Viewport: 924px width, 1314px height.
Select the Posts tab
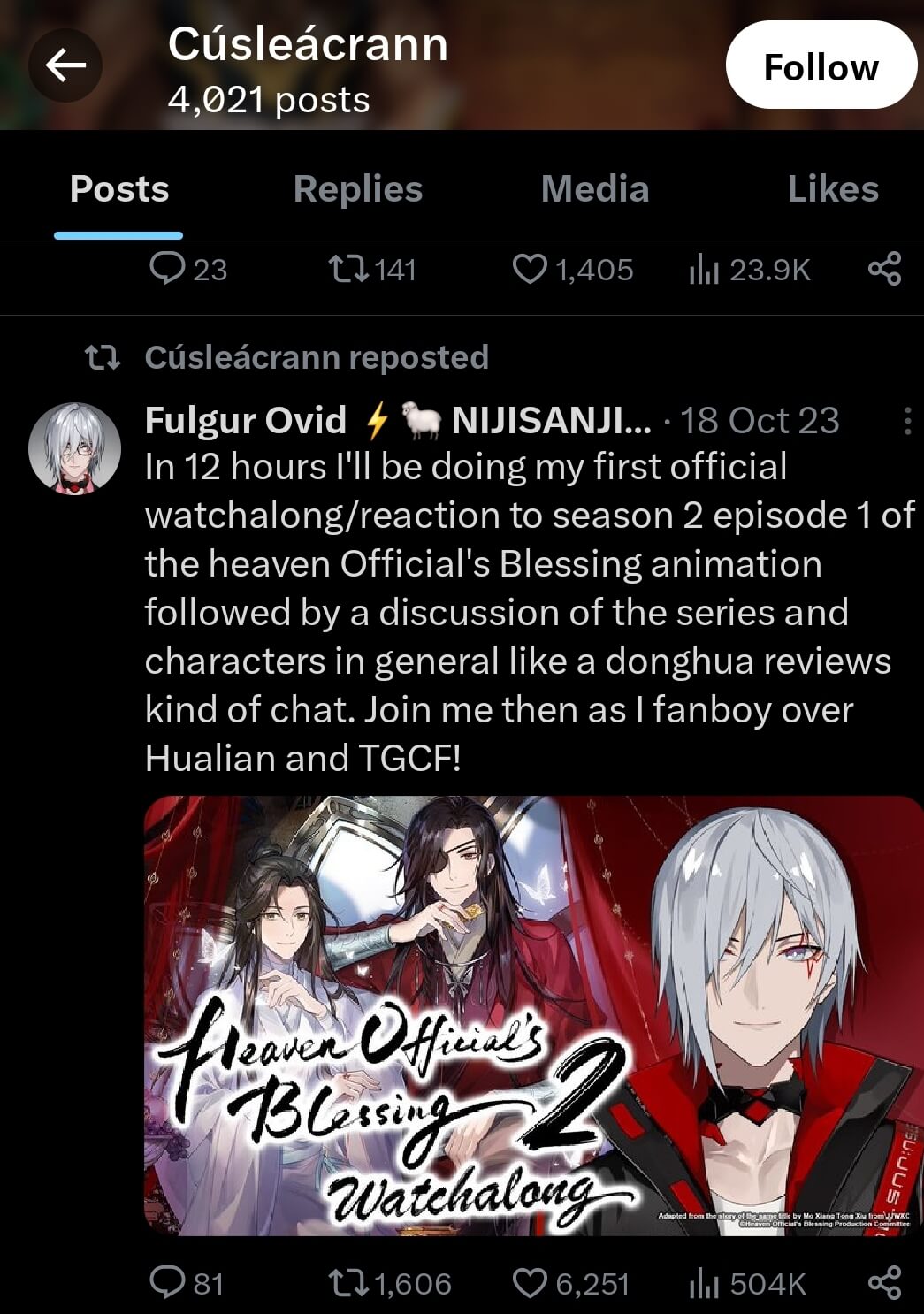click(x=118, y=188)
